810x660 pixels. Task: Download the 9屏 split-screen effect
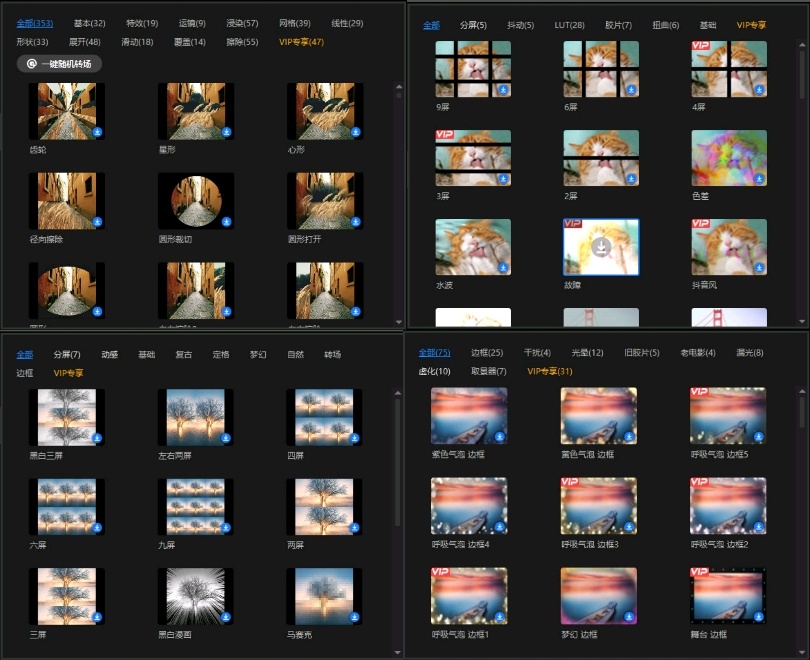coord(503,89)
